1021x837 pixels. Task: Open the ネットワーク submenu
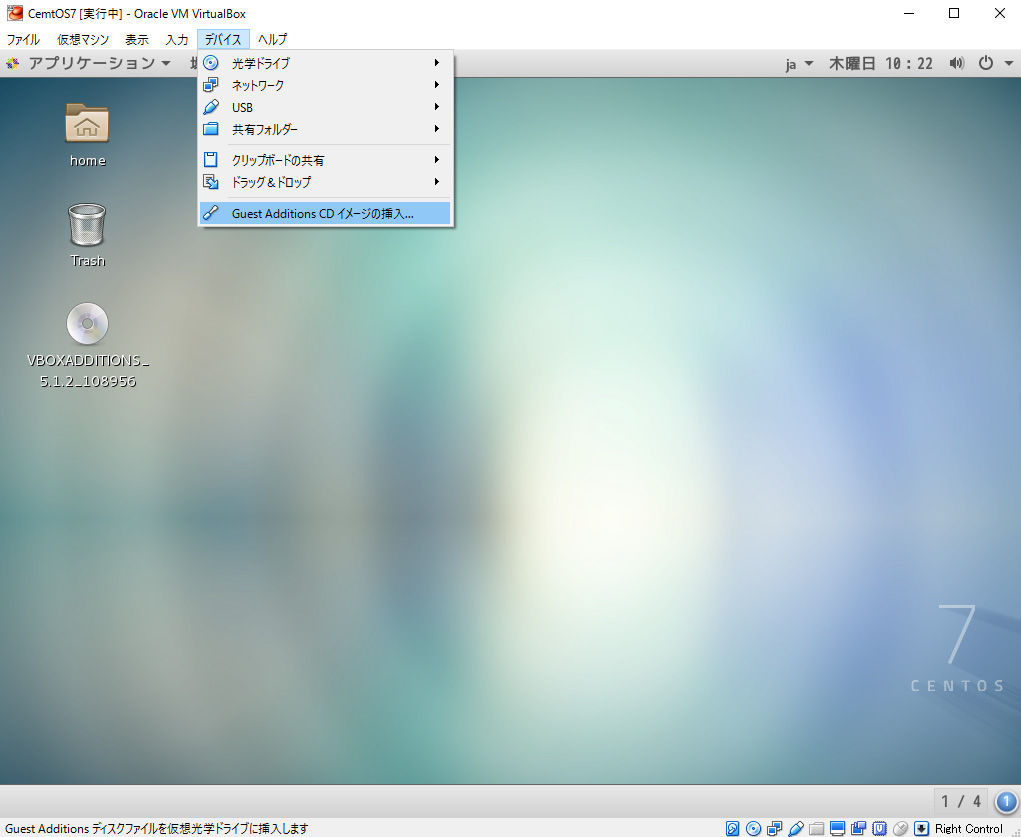(324, 85)
